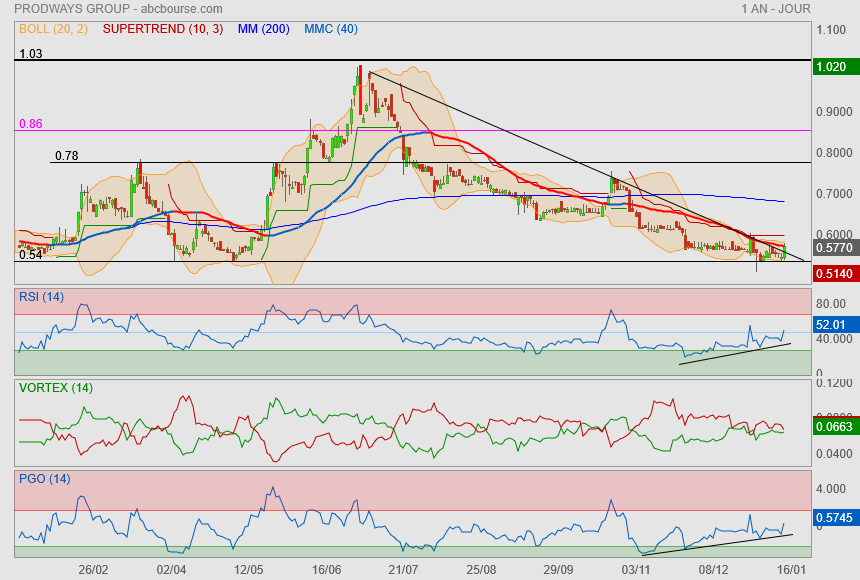Viewport: 860px width, 580px height.
Task: Click the black 0.5770 current price tag
Action: [832, 248]
